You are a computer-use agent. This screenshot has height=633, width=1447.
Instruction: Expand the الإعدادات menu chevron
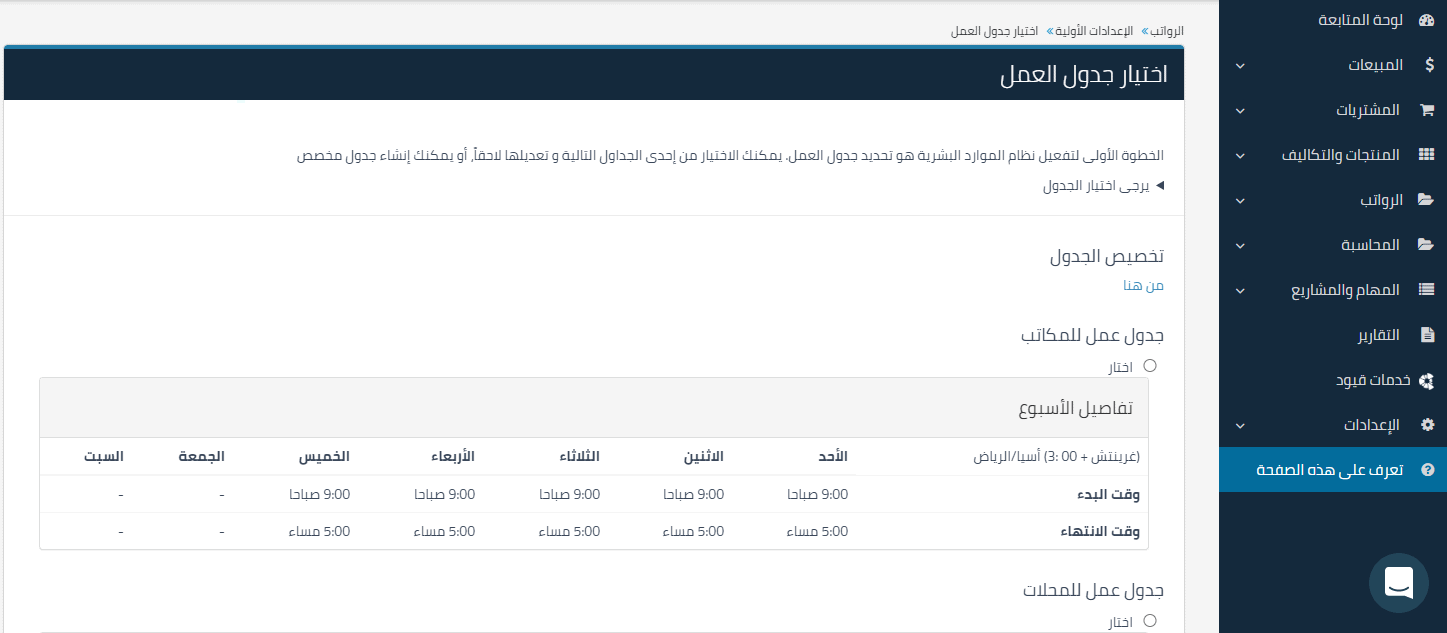pyautogui.click(x=1240, y=425)
